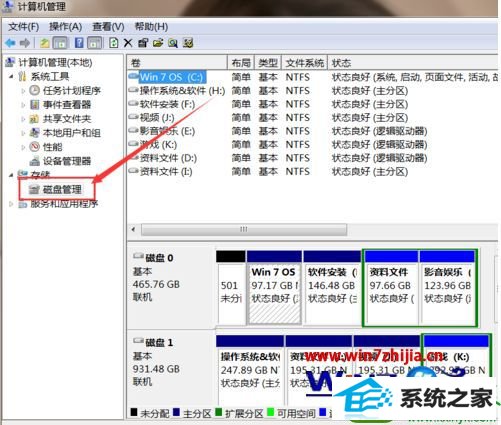Click the Find magnifier toolbar icon
This screenshot has width=501, height=425.
click(x=173, y=43)
